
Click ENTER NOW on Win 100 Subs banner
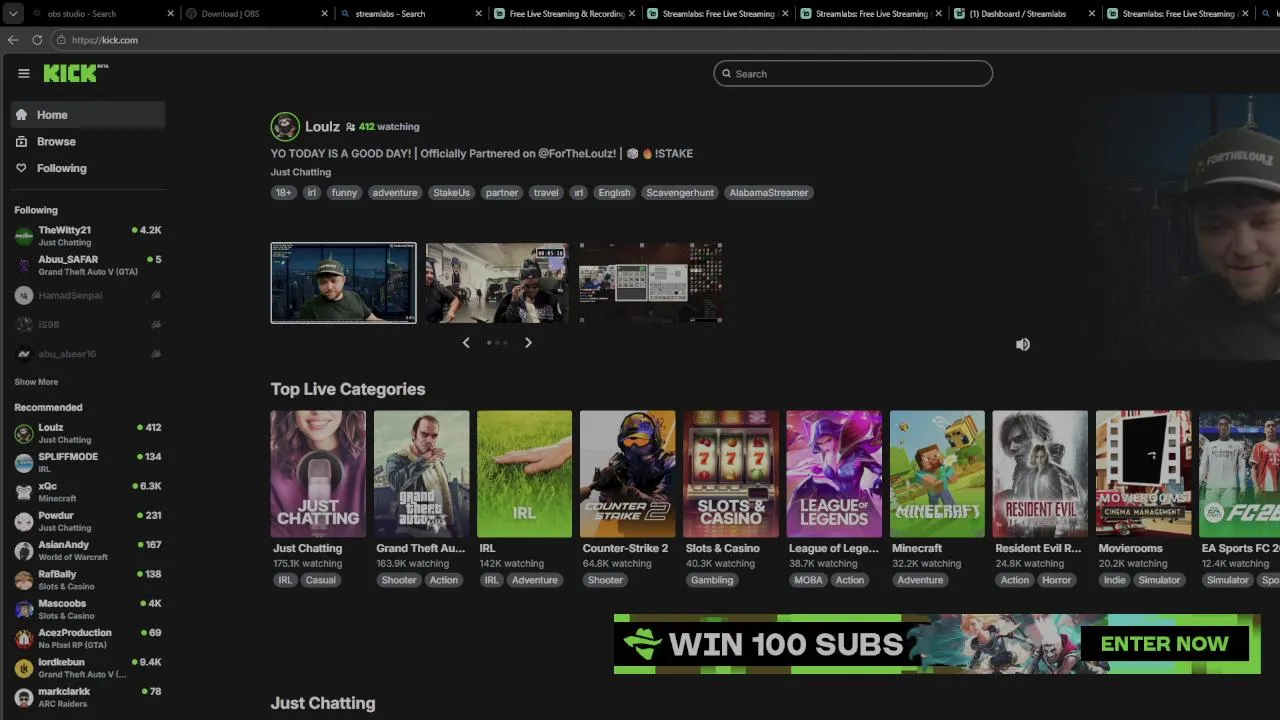(1165, 644)
